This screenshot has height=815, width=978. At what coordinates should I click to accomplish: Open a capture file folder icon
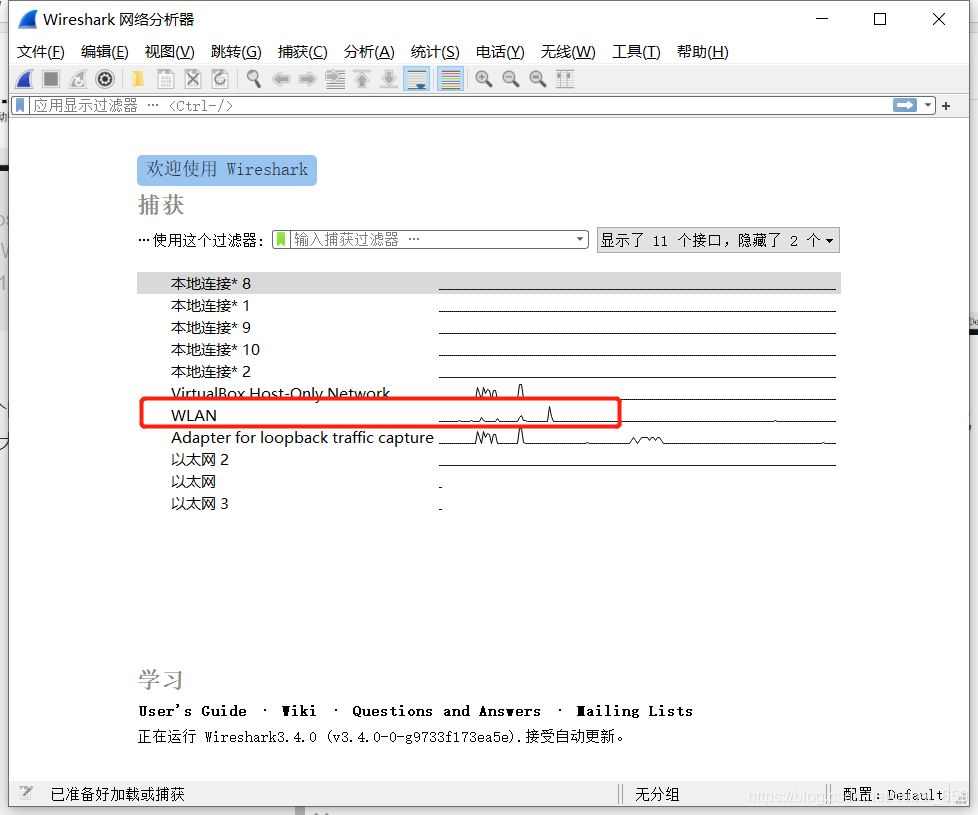pos(138,79)
